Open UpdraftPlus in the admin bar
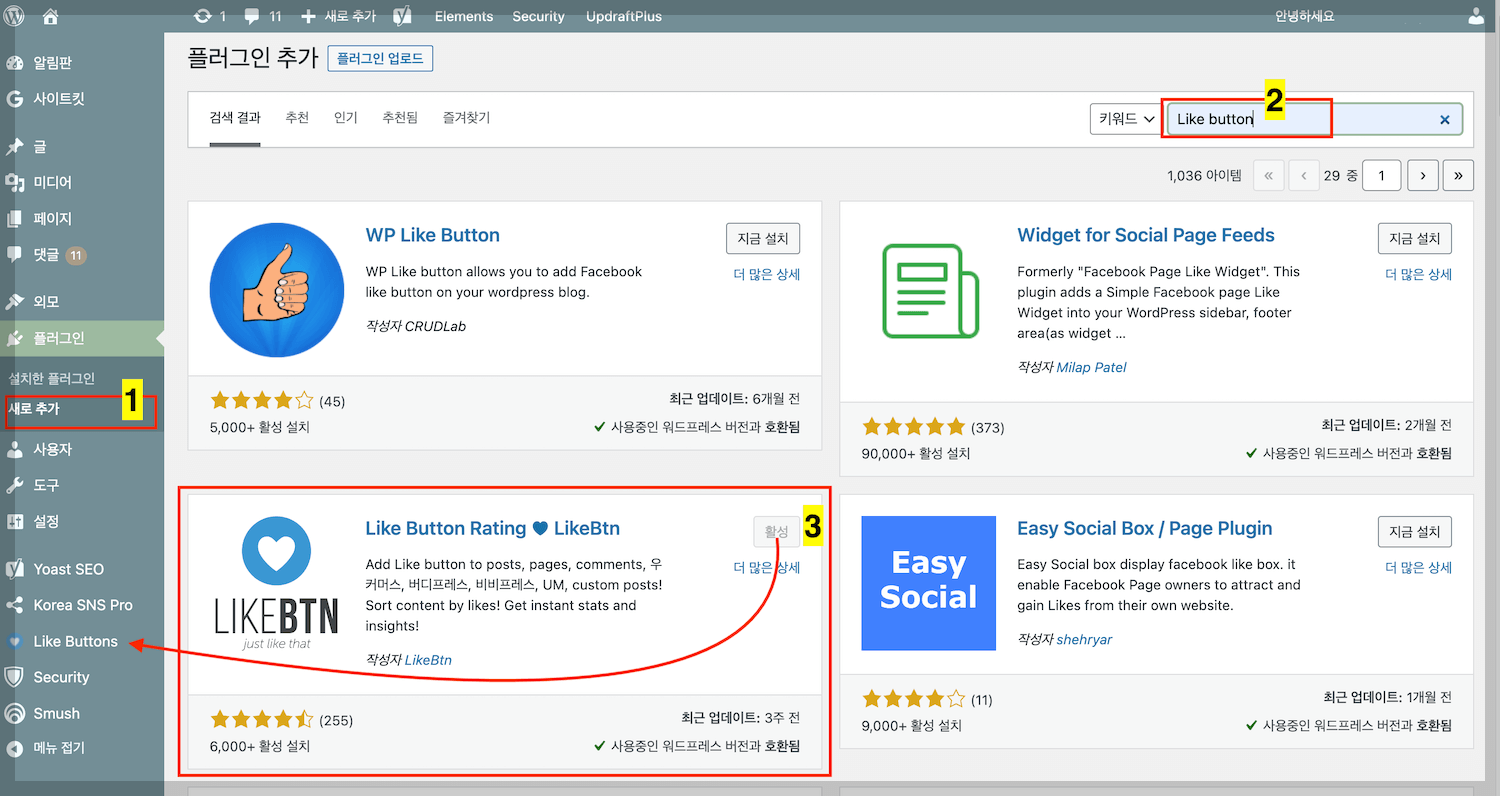Screen dimensions: 1500x796 pos(624,16)
